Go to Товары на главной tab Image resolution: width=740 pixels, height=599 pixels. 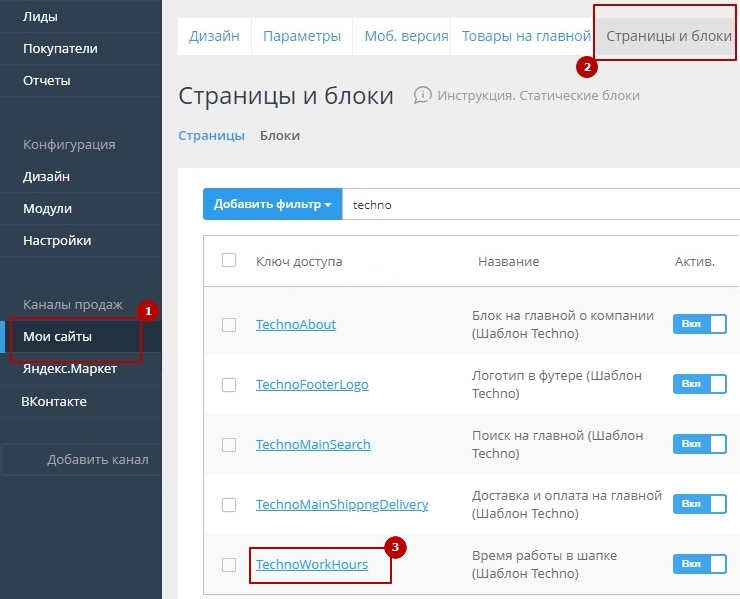(526, 36)
